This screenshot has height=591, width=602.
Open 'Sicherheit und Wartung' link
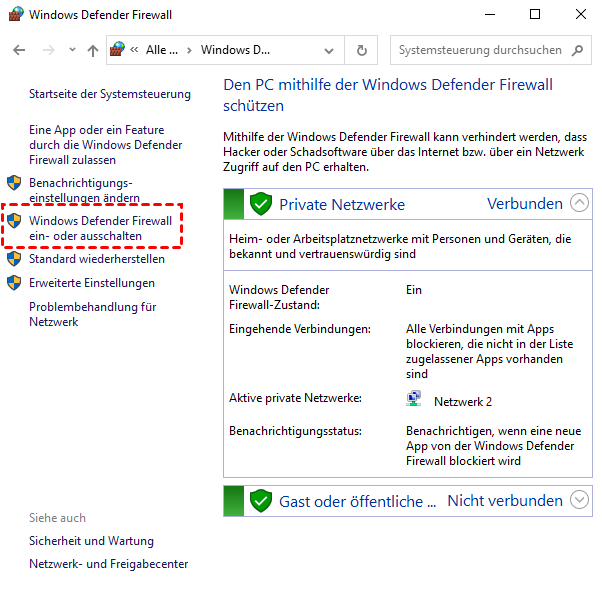click(x=91, y=541)
